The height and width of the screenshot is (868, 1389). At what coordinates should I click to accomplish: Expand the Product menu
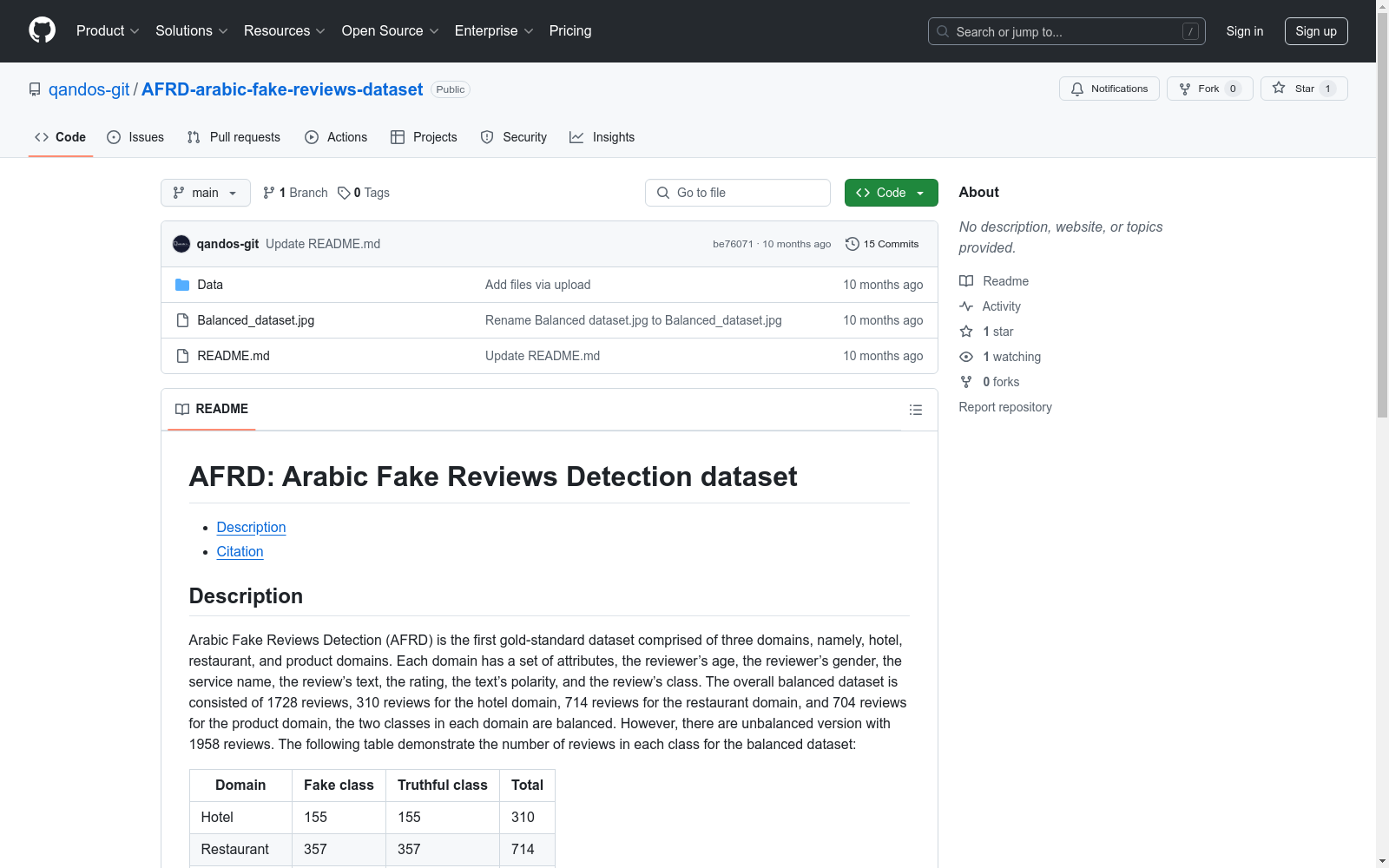pyautogui.click(x=108, y=31)
